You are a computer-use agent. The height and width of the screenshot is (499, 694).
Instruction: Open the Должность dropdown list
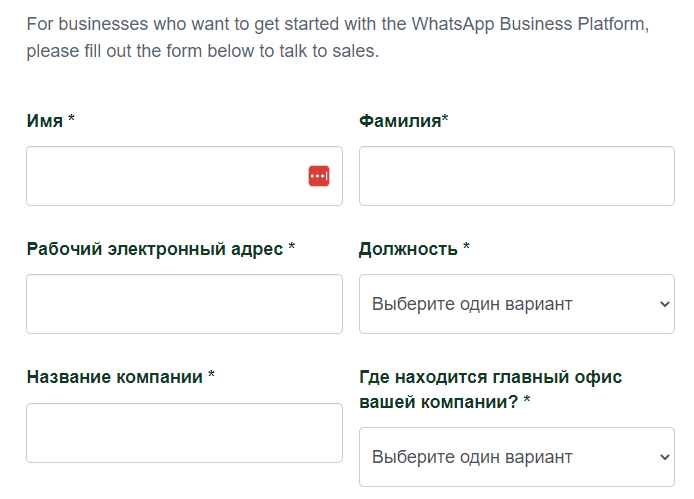coord(517,304)
